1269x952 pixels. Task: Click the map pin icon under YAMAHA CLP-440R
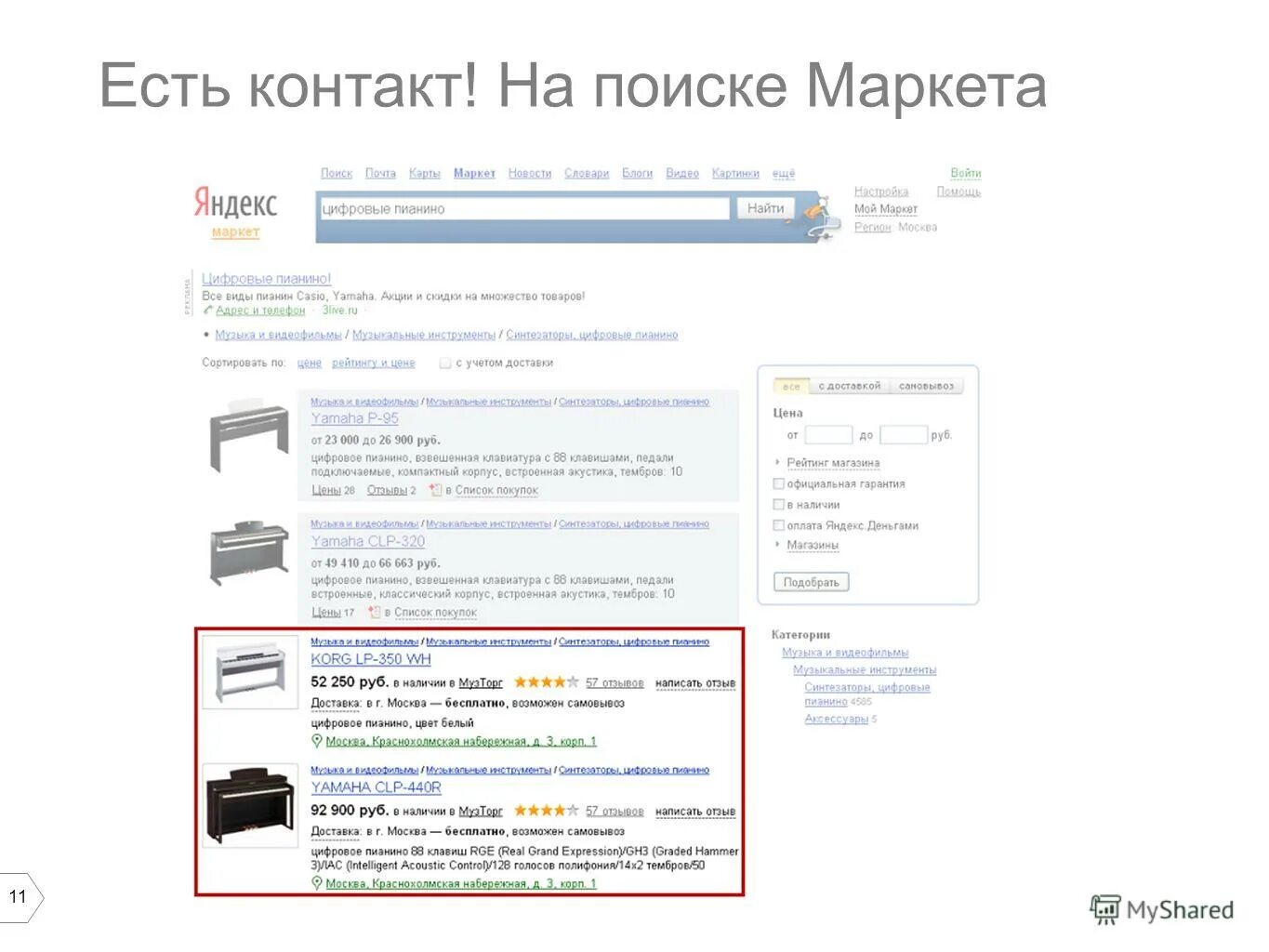point(317,883)
